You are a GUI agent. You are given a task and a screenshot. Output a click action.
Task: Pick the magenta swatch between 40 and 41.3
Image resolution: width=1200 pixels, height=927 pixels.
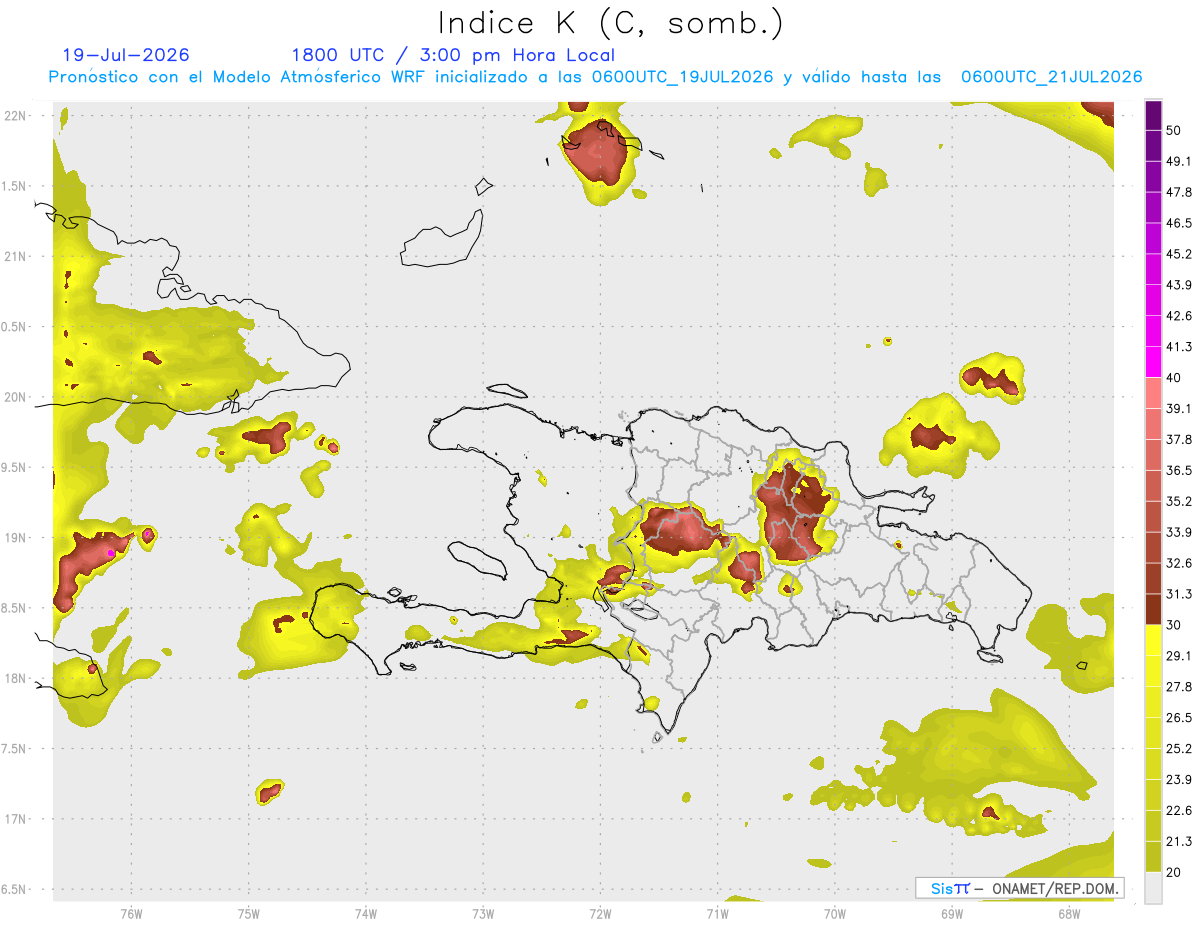coord(1153,362)
